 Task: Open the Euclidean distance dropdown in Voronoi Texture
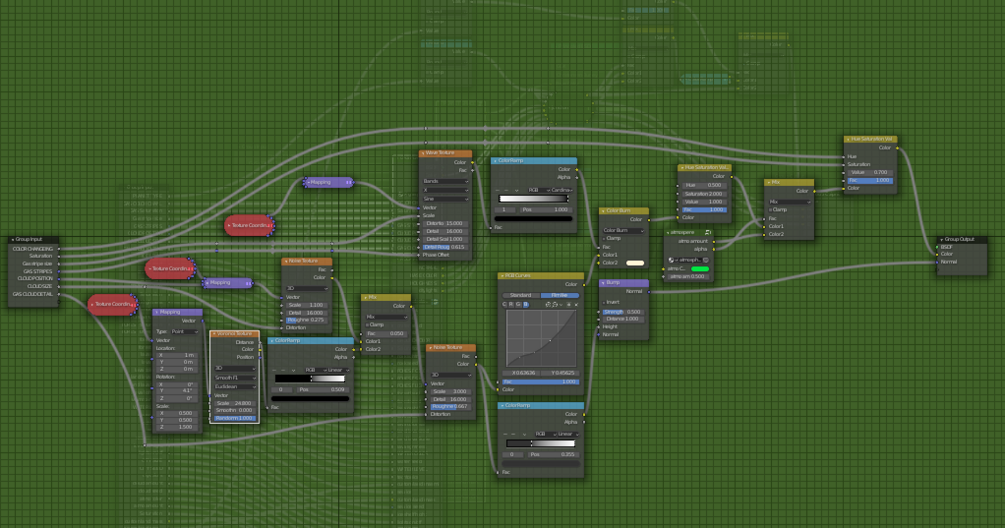click(x=235, y=386)
